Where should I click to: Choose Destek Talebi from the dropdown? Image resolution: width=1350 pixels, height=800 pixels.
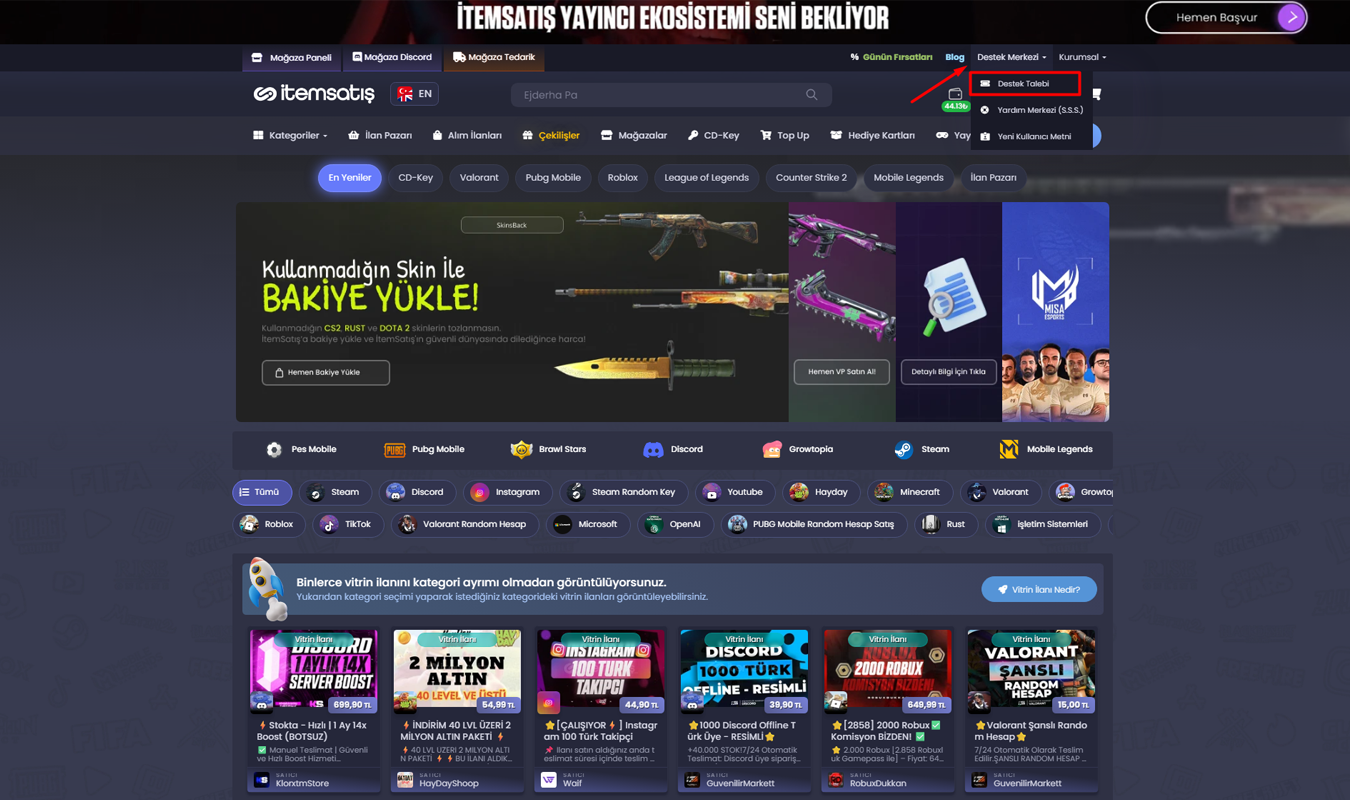click(1024, 84)
